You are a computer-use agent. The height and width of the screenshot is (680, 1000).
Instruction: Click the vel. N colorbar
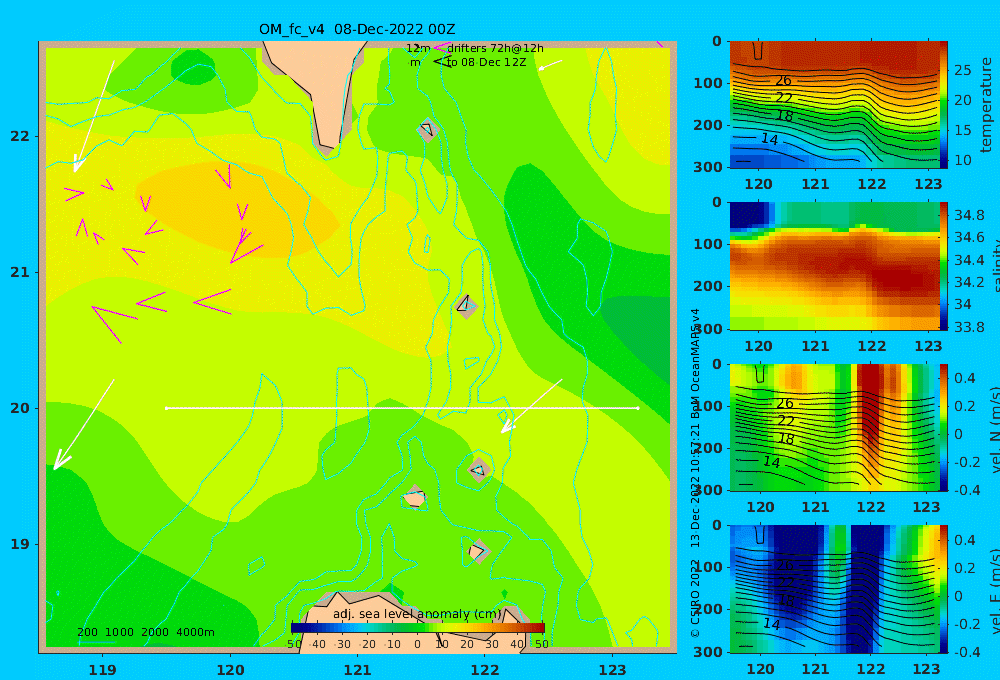click(x=944, y=427)
